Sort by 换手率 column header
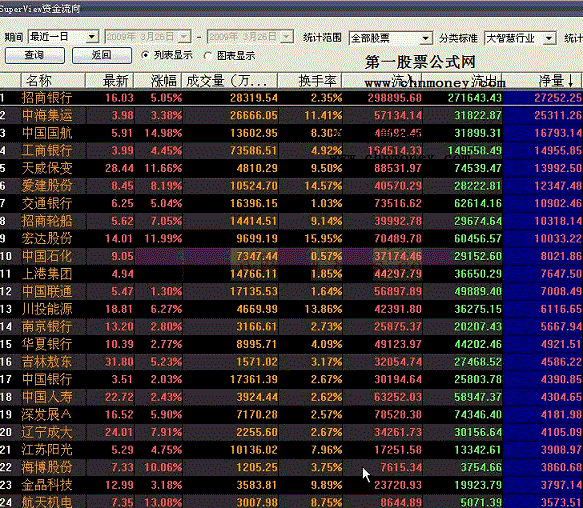 pos(310,81)
